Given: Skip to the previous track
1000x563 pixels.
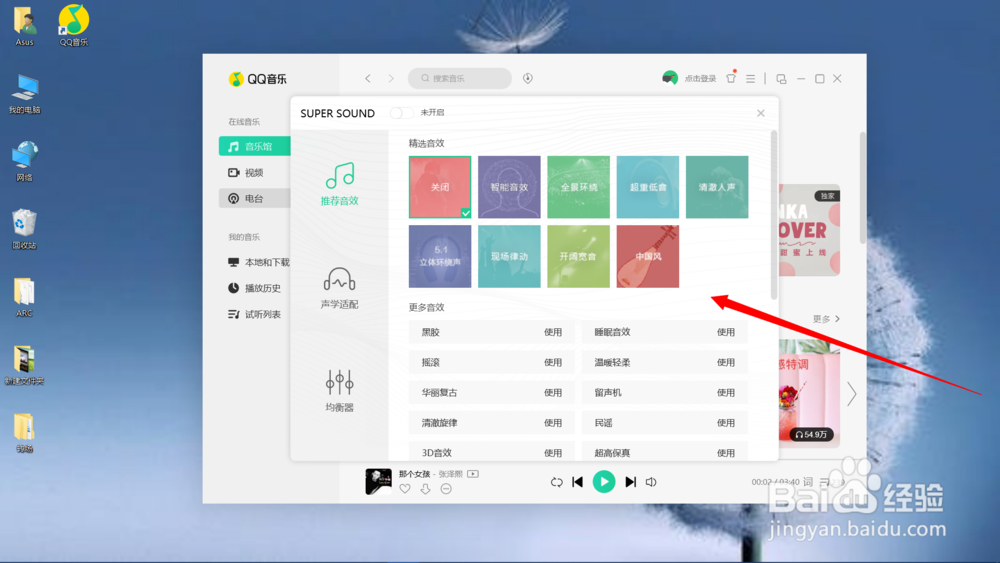Looking at the screenshot, I should 578,482.
